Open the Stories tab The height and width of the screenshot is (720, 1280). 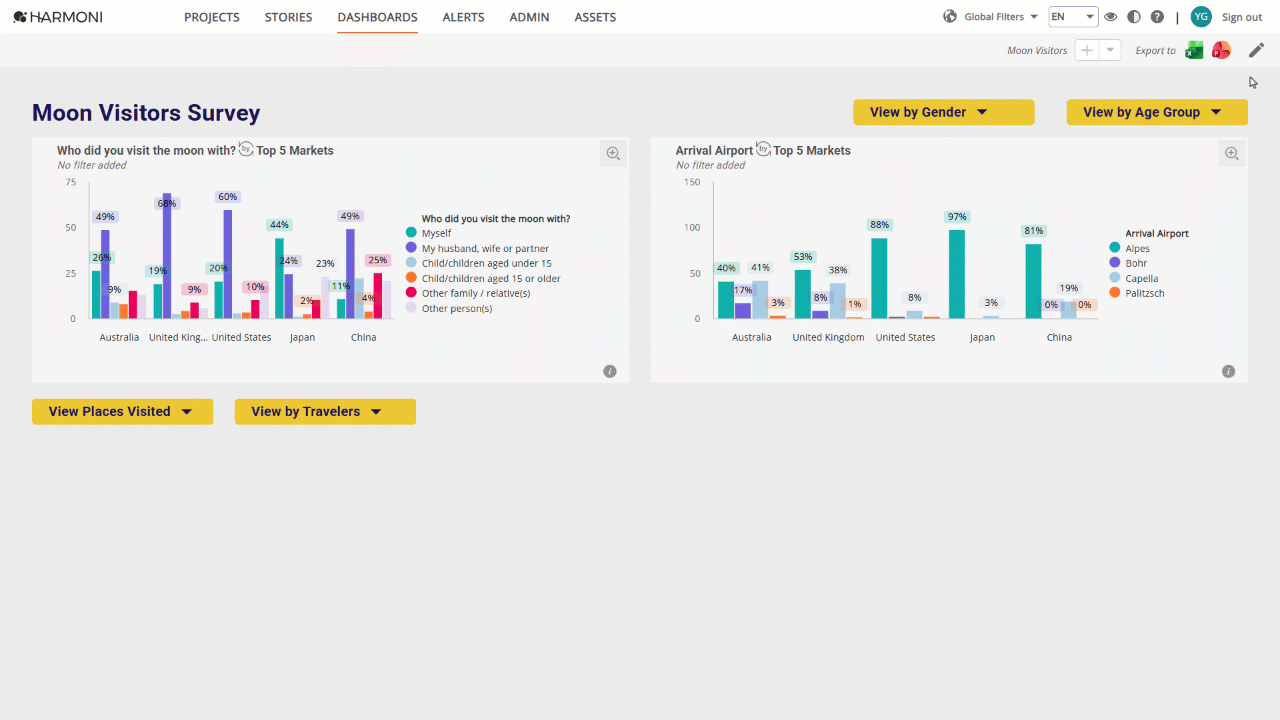pos(288,17)
